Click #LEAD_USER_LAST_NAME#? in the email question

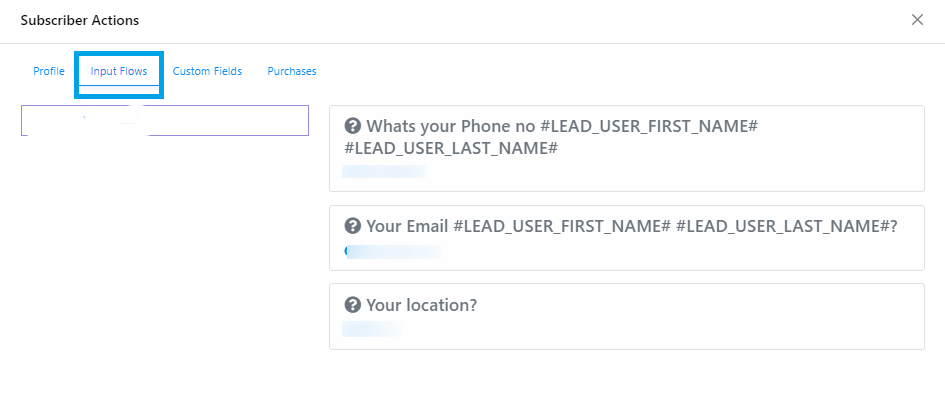pyautogui.click(x=787, y=227)
